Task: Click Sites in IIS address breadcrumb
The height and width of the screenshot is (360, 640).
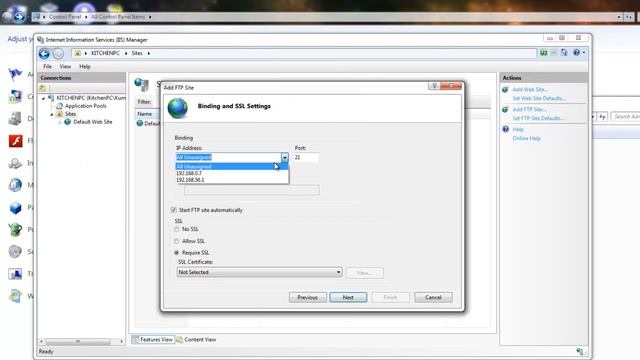Action: point(137,53)
